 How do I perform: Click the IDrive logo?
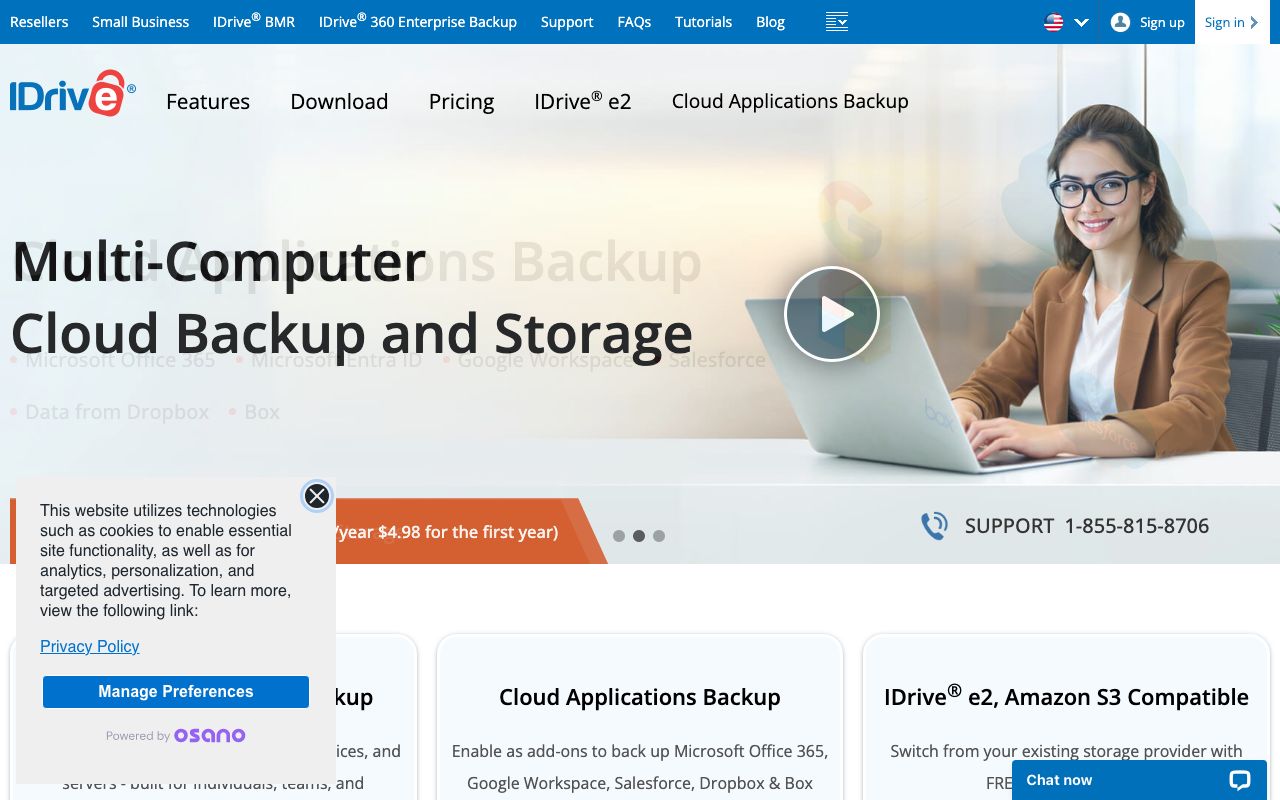(73, 94)
